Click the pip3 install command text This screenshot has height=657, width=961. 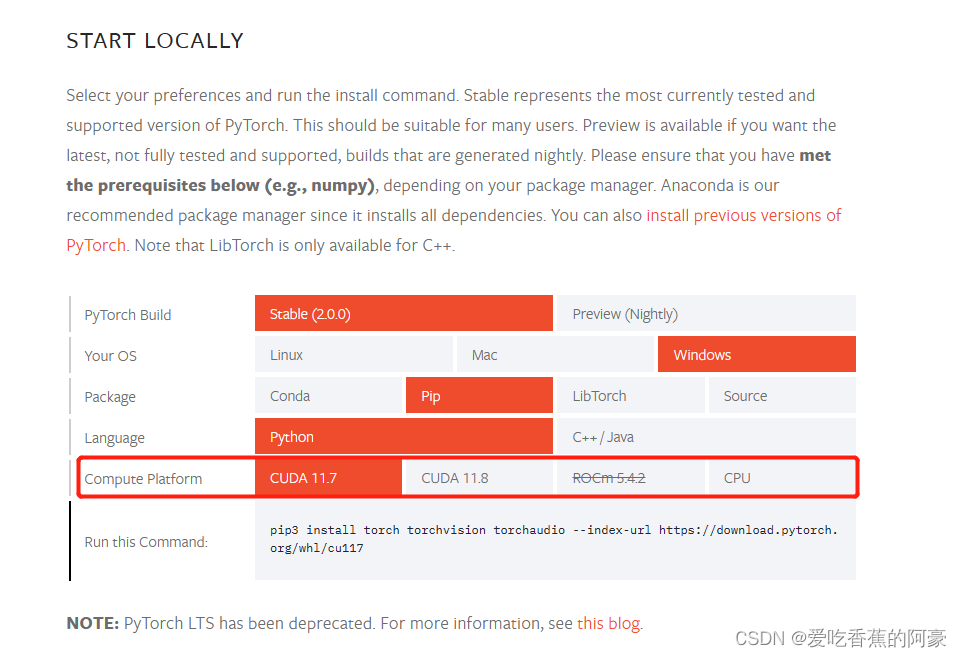coord(553,539)
